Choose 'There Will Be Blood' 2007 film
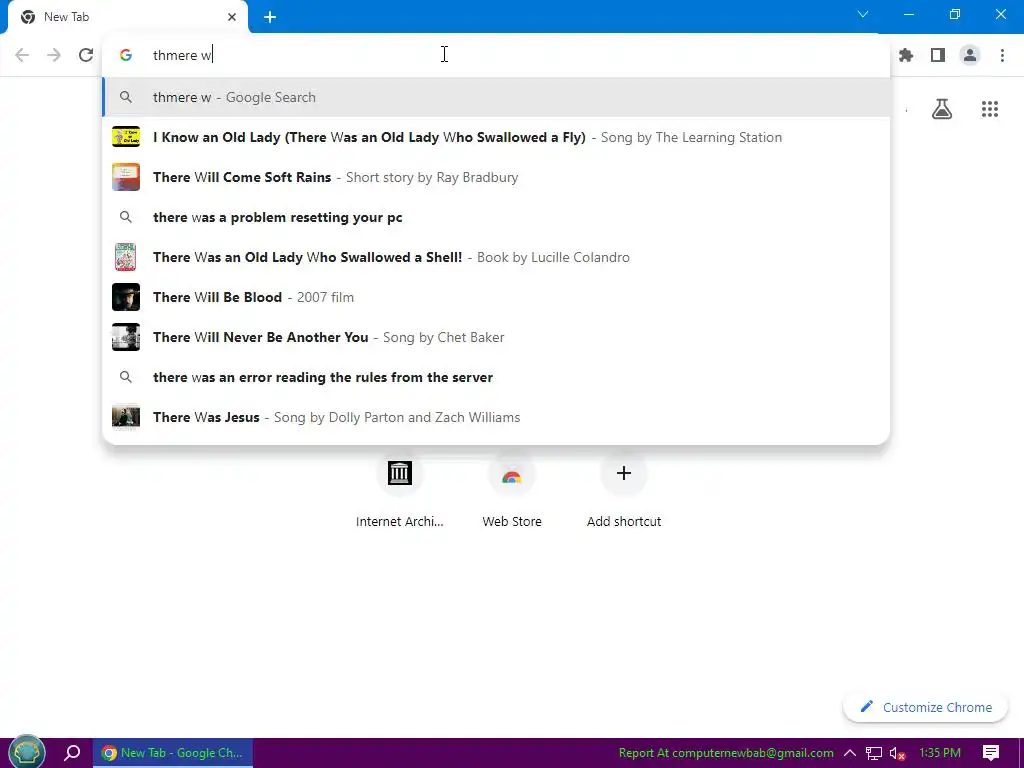 coord(496,297)
